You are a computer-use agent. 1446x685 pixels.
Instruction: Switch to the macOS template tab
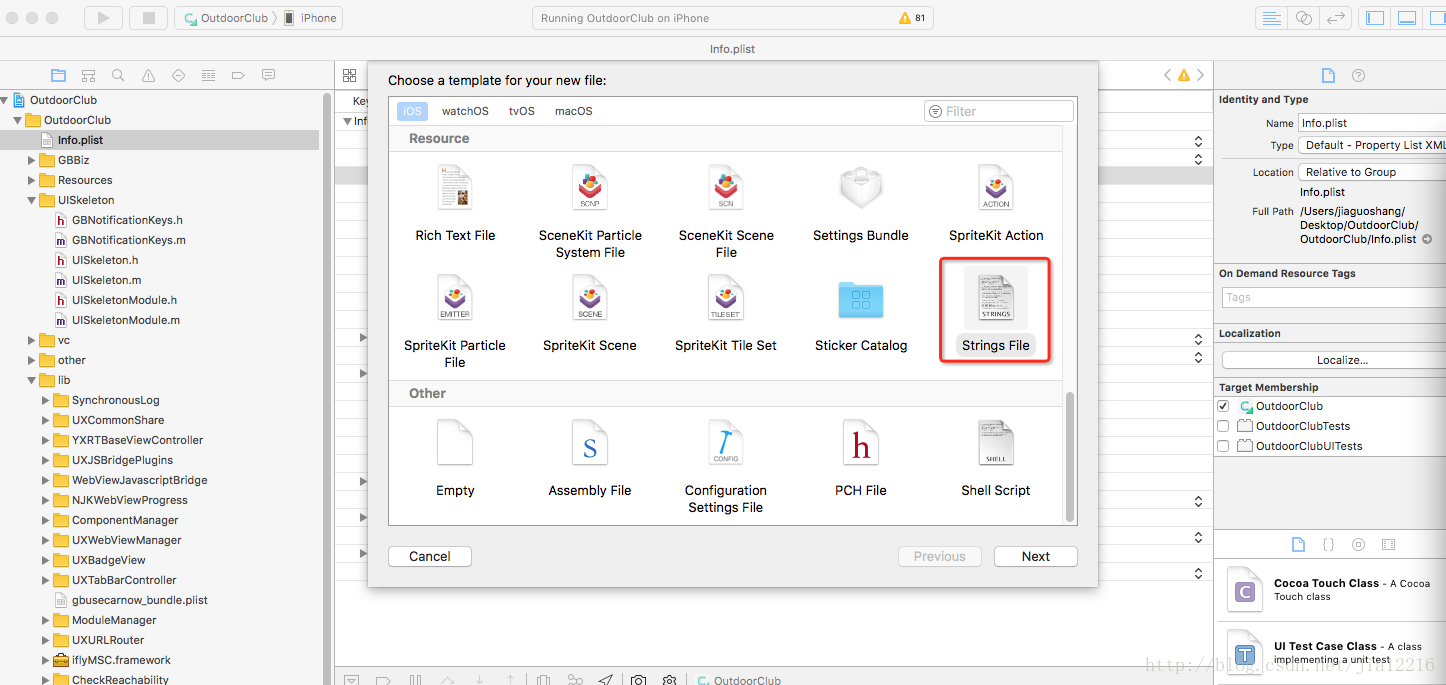click(574, 111)
